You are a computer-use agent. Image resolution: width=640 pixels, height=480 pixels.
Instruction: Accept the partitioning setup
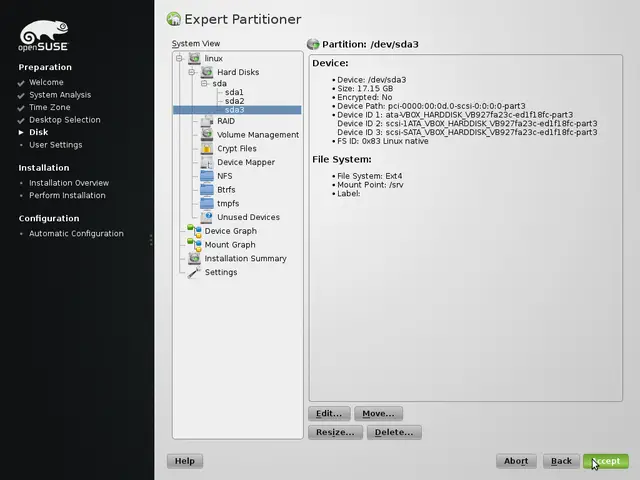coord(606,461)
